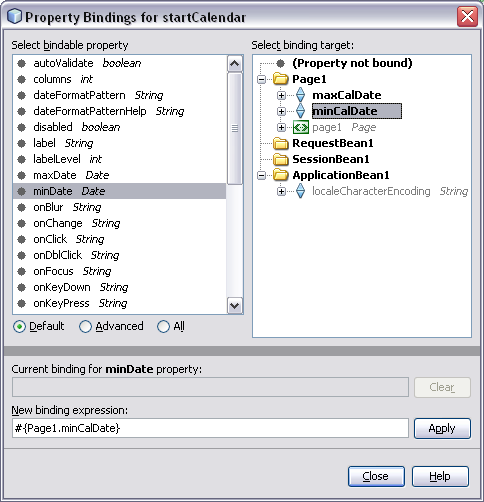Click the localeCharacterEncoding diamond icon
This screenshot has width=484, height=502.
click(x=300, y=191)
